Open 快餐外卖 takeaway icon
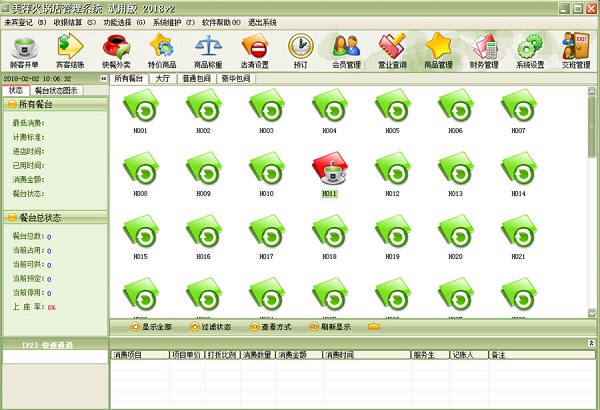The width and height of the screenshot is (600, 410). point(116,51)
